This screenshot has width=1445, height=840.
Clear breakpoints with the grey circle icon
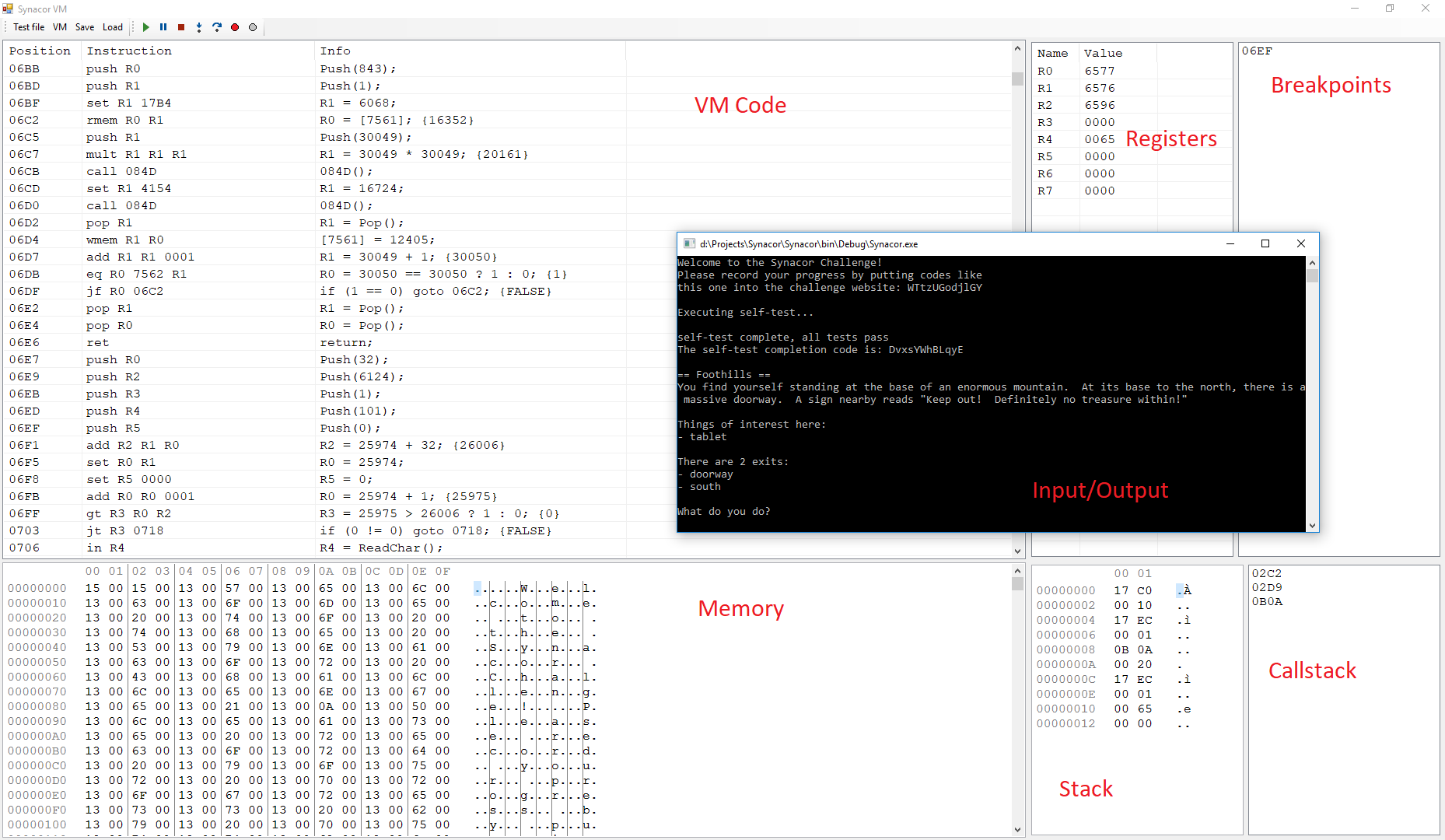click(x=253, y=27)
